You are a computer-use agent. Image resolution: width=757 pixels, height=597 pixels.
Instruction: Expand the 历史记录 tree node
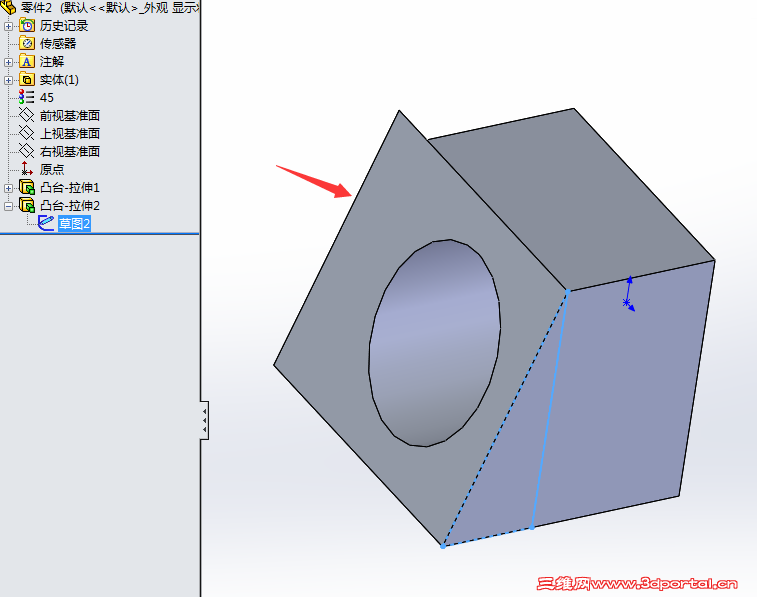point(8,26)
